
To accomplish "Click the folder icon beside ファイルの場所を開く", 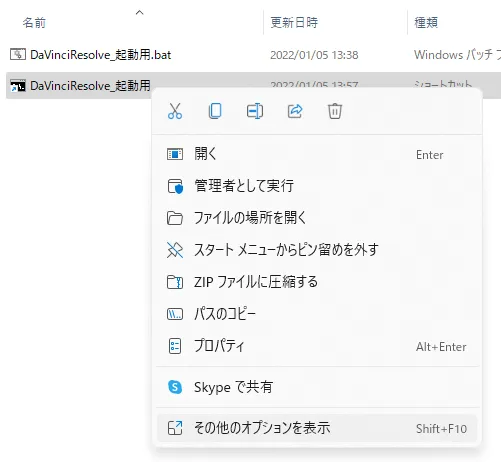I will point(175,218).
